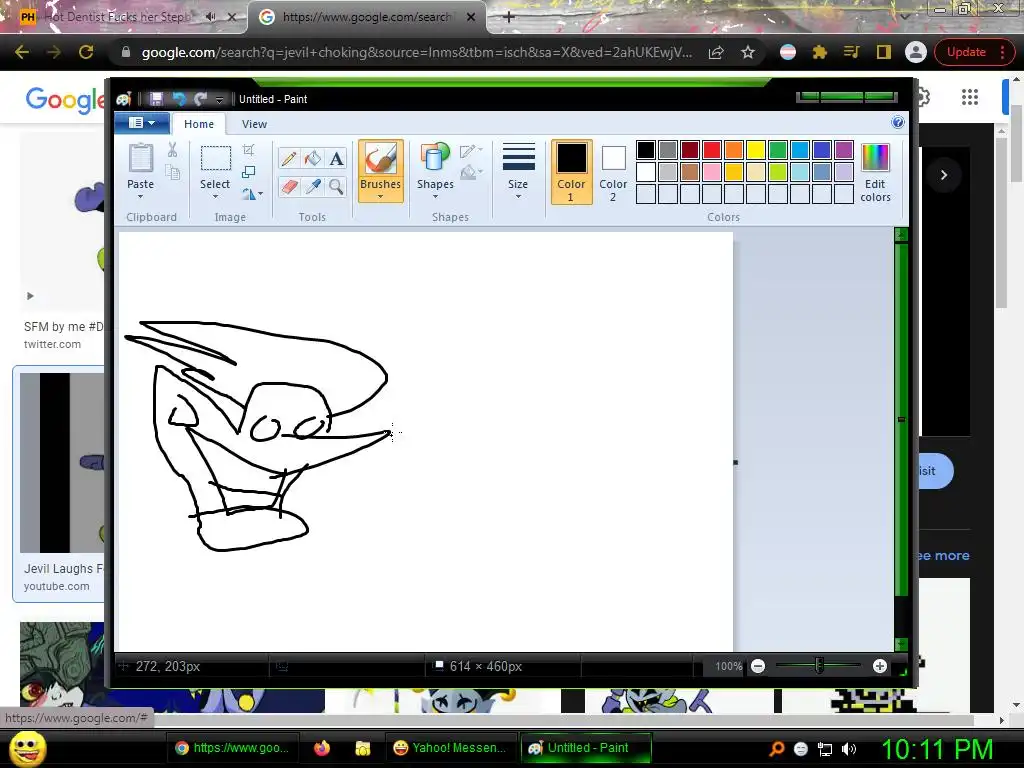Click the Undo arrow in Paint title bar

[178, 99]
